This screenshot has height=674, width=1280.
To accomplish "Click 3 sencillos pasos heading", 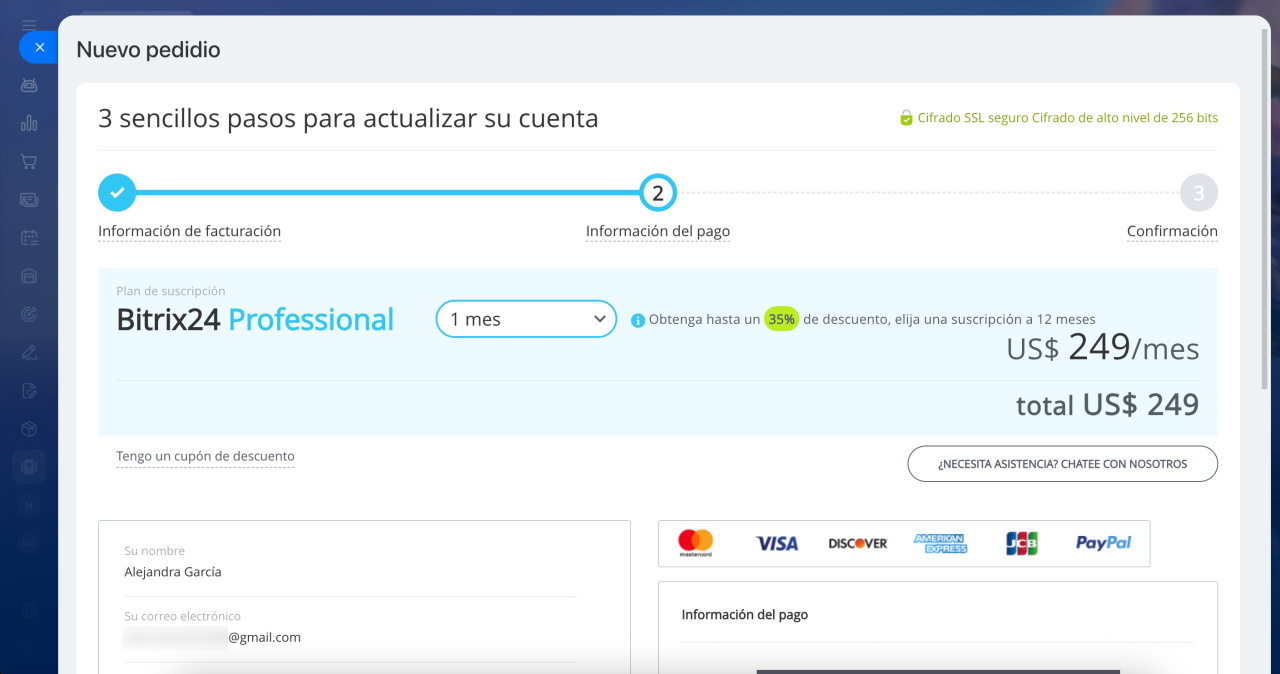I will (348, 119).
